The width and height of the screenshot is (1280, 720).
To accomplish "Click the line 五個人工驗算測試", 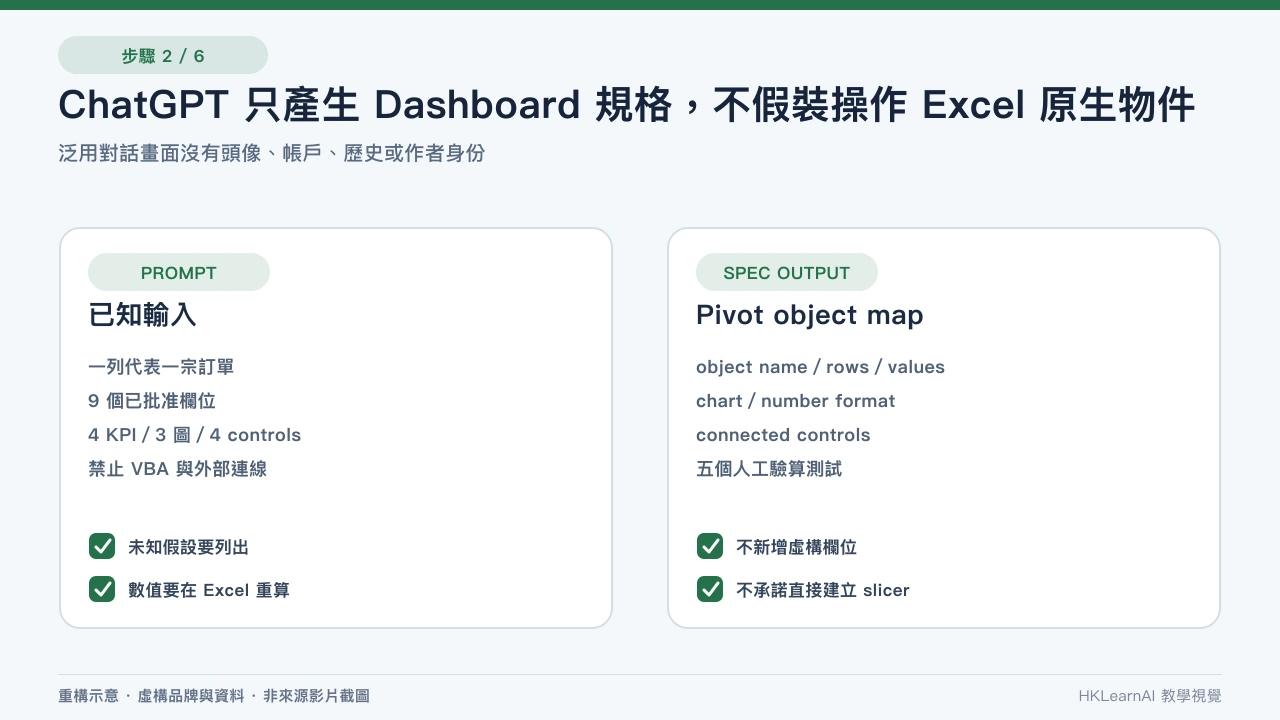I will click(x=769, y=469).
